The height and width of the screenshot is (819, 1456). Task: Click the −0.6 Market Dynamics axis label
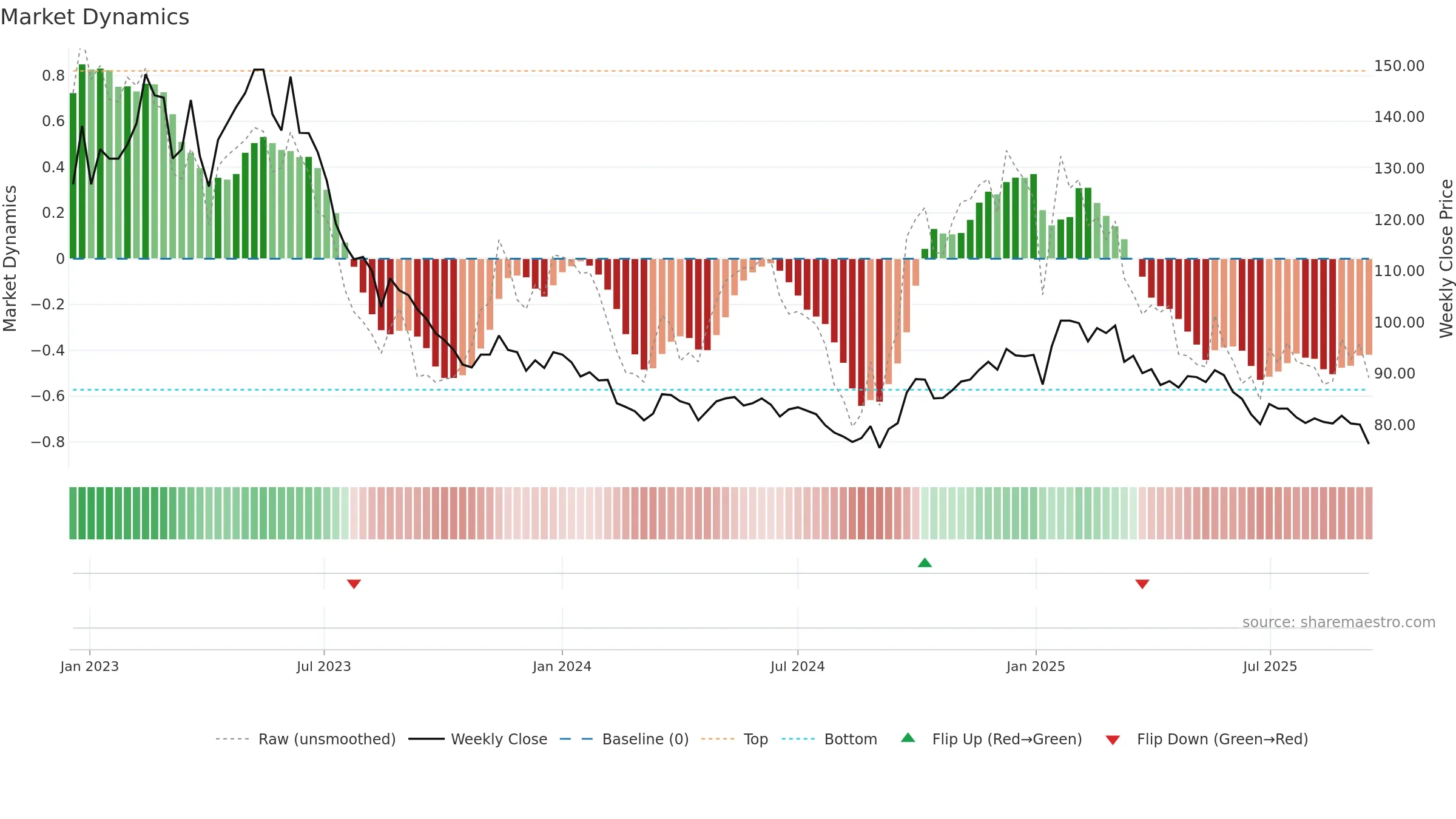click(x=48, y=396)
